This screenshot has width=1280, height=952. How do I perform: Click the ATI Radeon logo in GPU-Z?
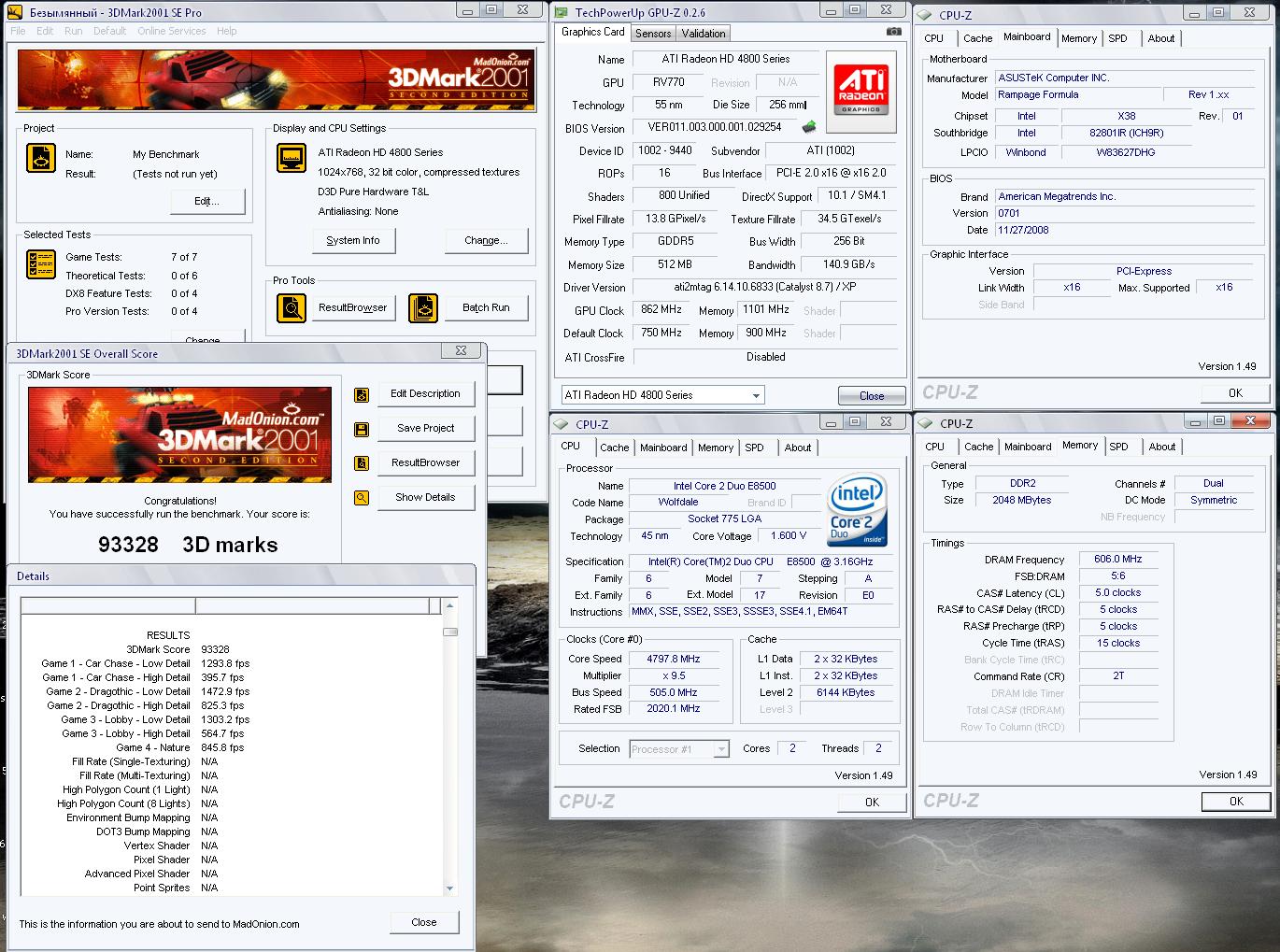(x=860, y=91)
